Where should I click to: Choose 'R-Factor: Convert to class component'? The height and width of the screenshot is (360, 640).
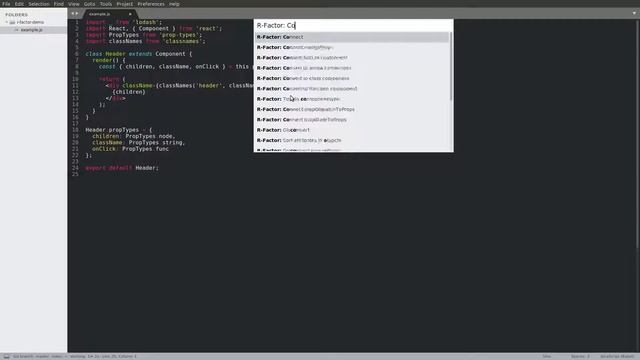click(352, 78)
